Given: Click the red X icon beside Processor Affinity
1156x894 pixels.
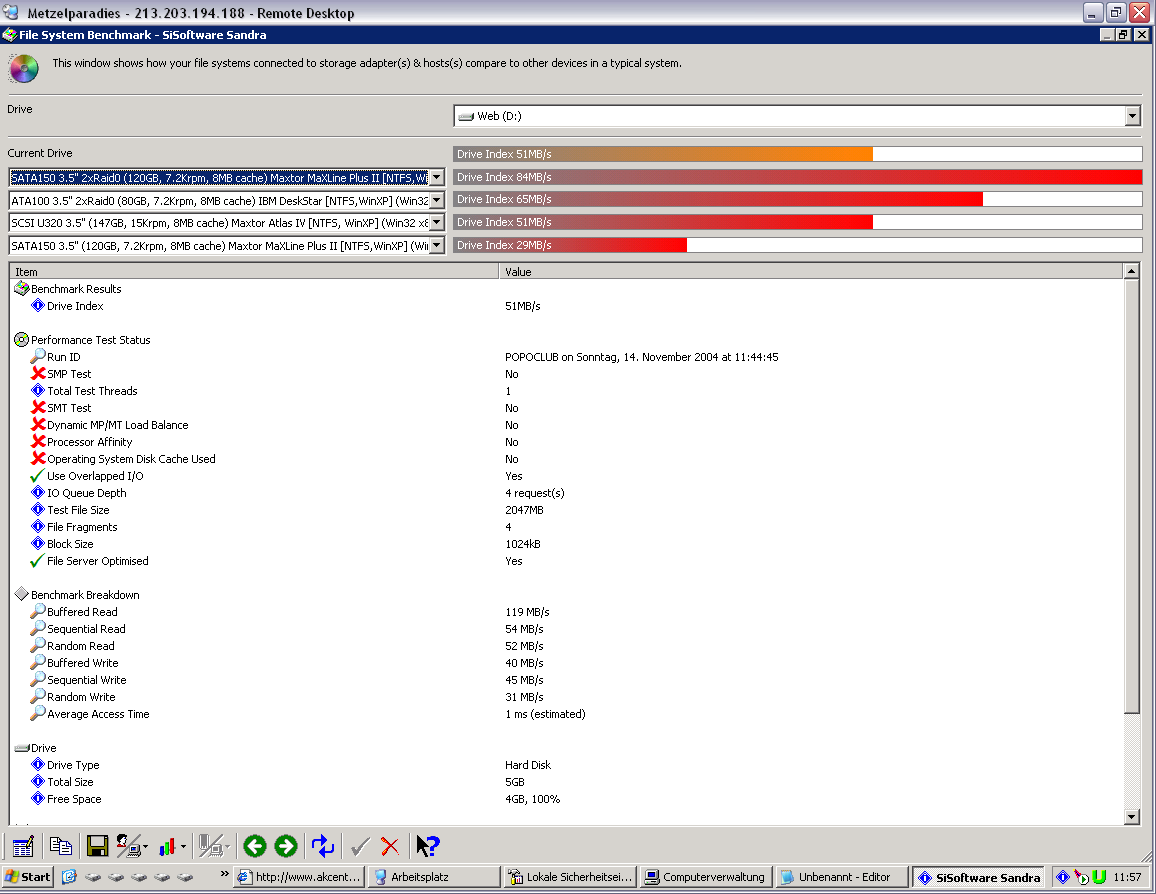Looking at the screenshot, I should [38, 441].
